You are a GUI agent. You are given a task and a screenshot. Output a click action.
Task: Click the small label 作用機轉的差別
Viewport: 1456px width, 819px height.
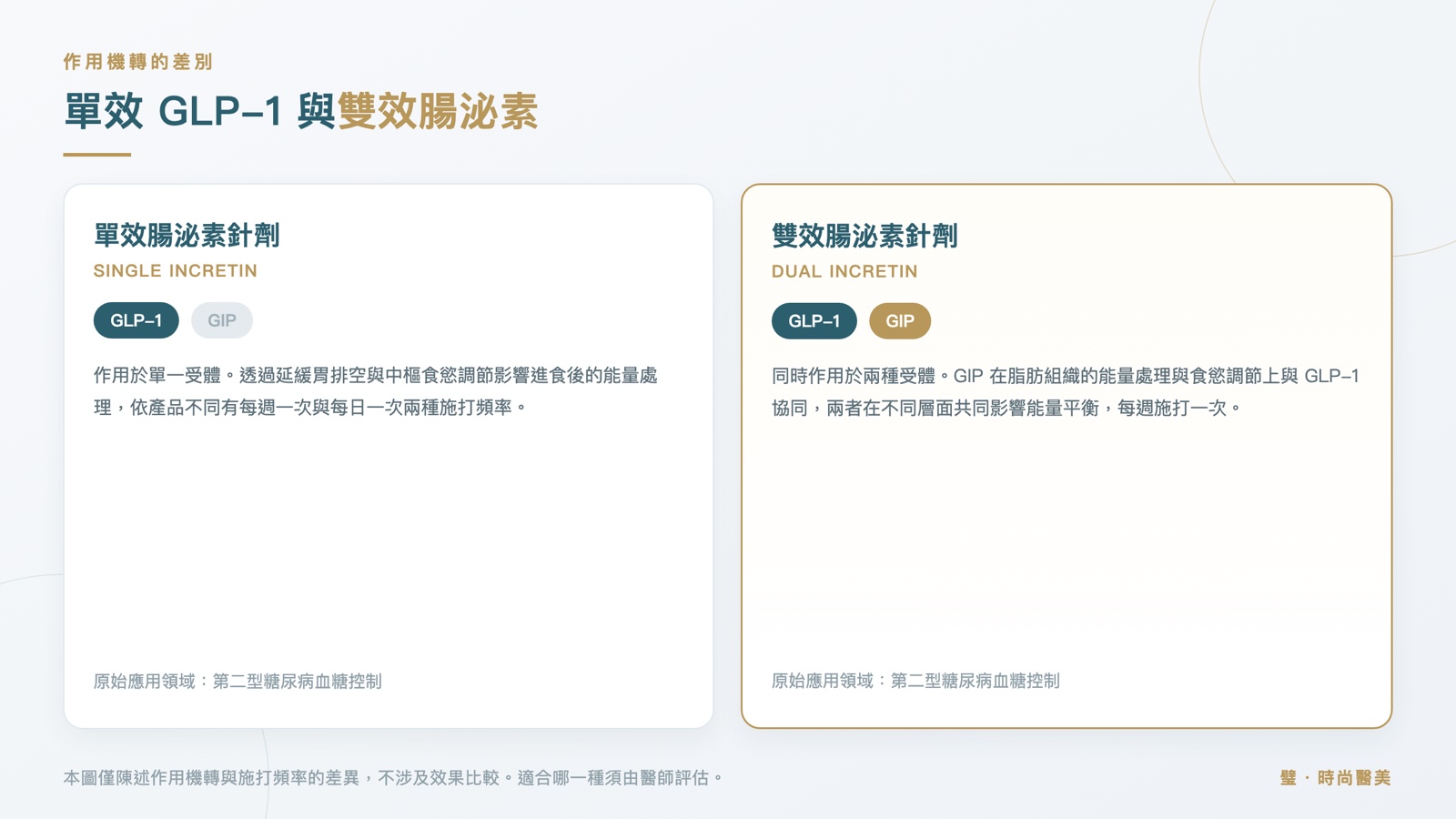(138, 62)
